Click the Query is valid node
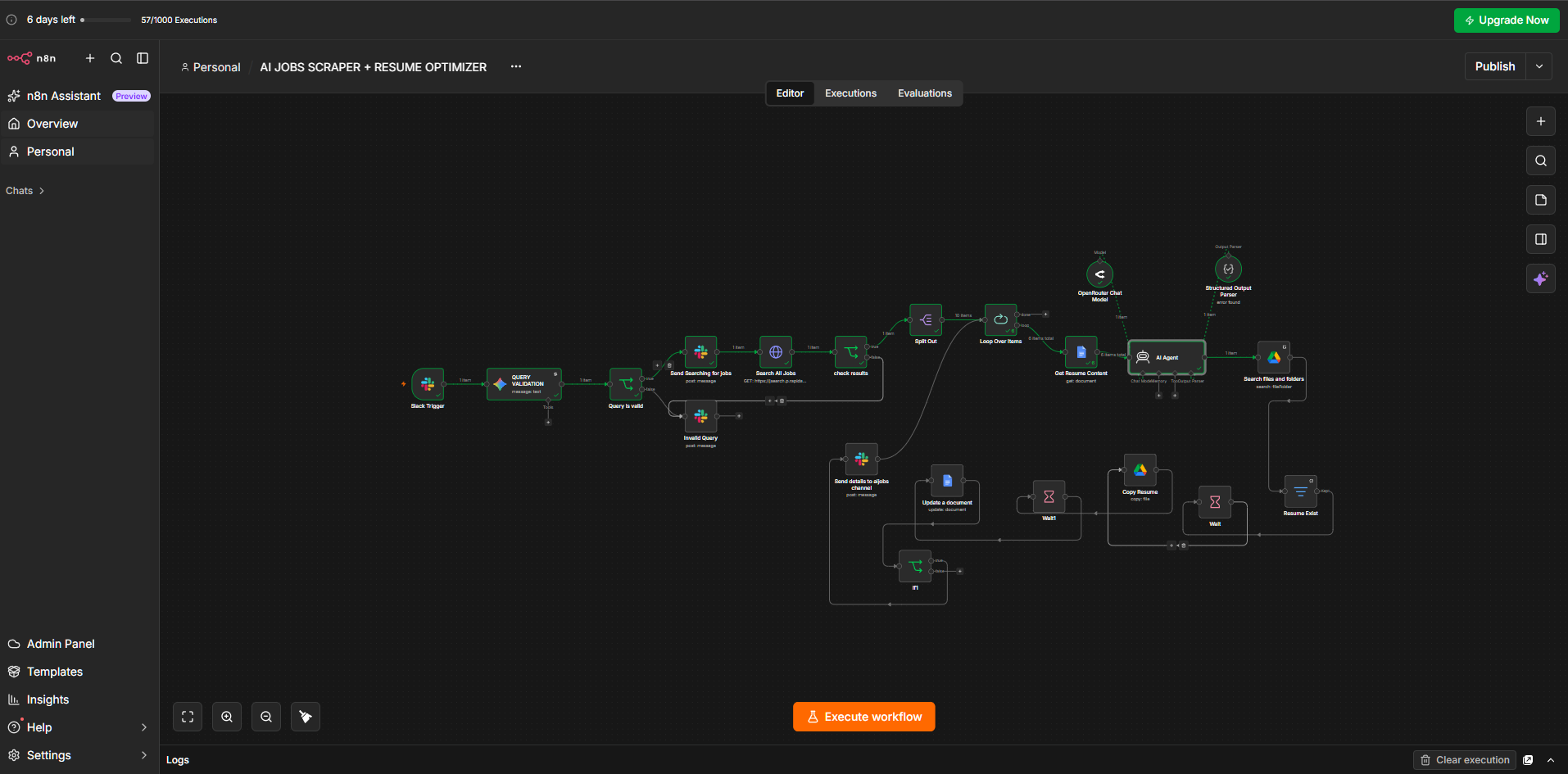 coord(626,384)
